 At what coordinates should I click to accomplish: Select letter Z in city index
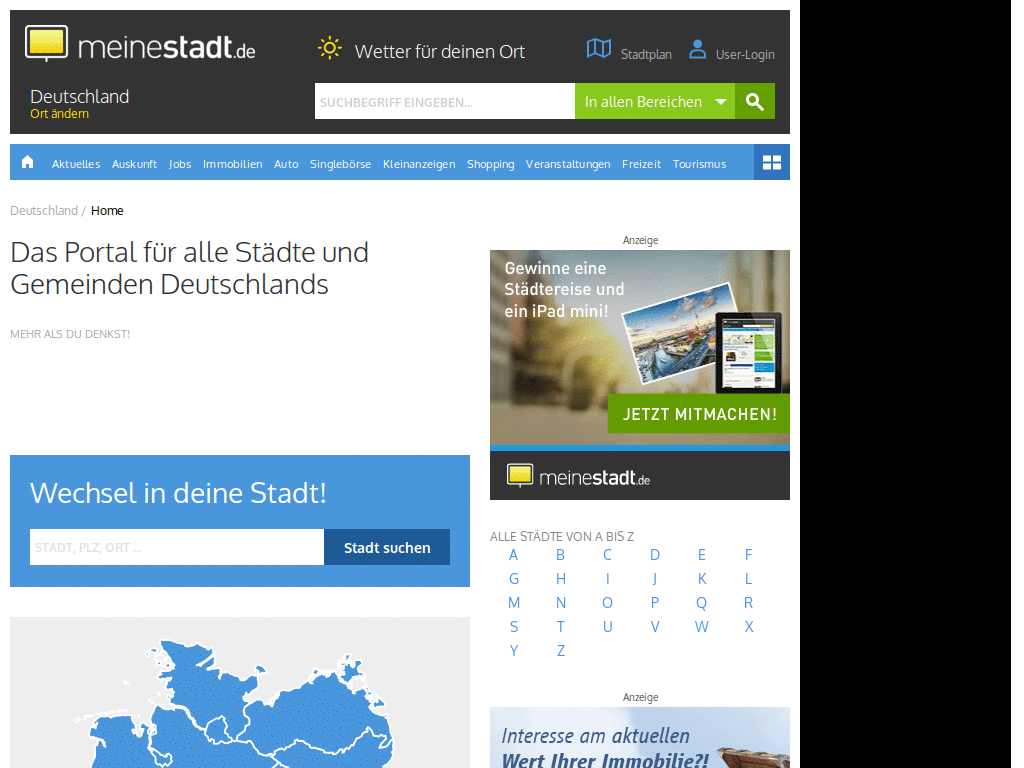point(560,651)
